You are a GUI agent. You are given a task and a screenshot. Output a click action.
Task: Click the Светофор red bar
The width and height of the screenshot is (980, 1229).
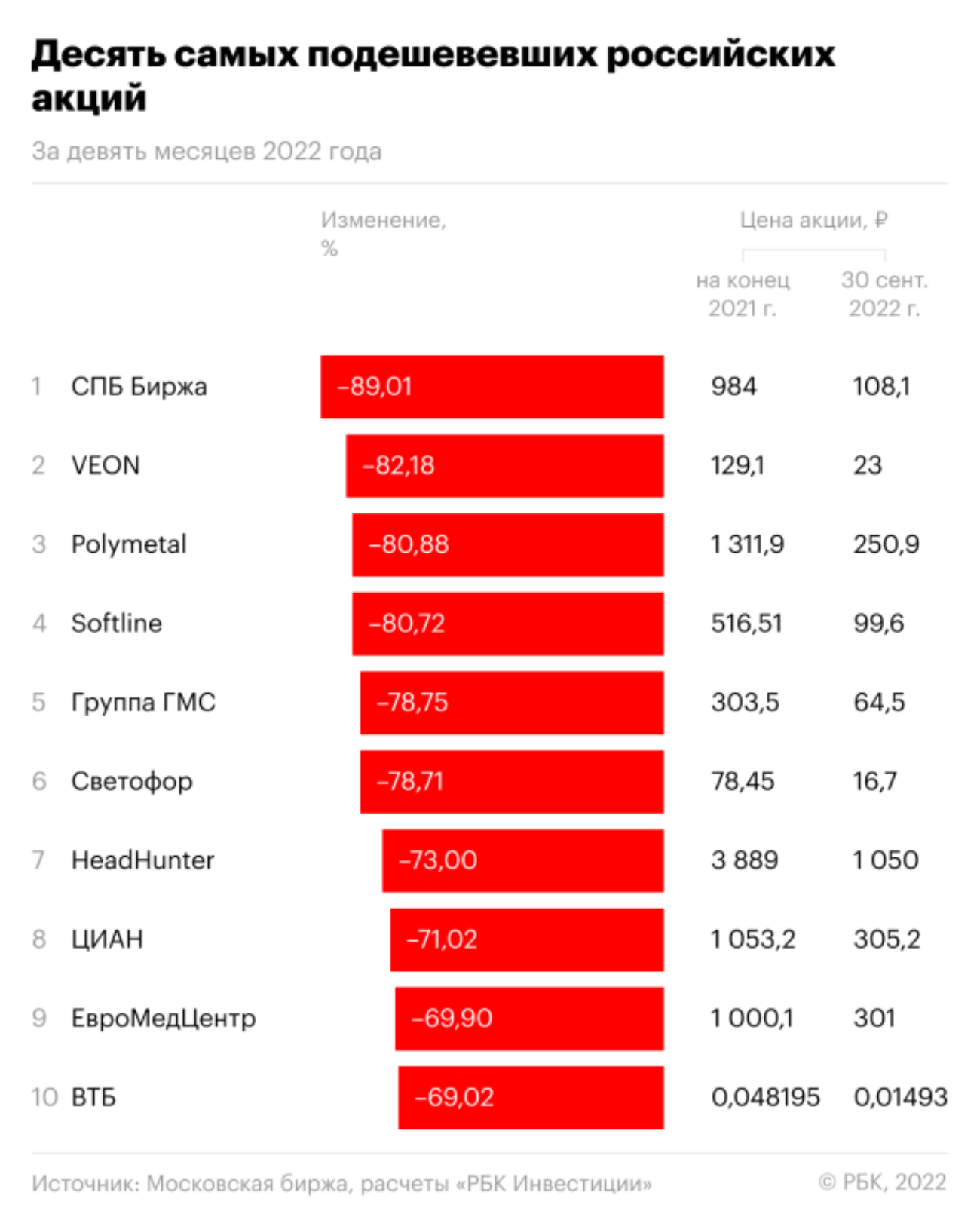pos(511,781)
